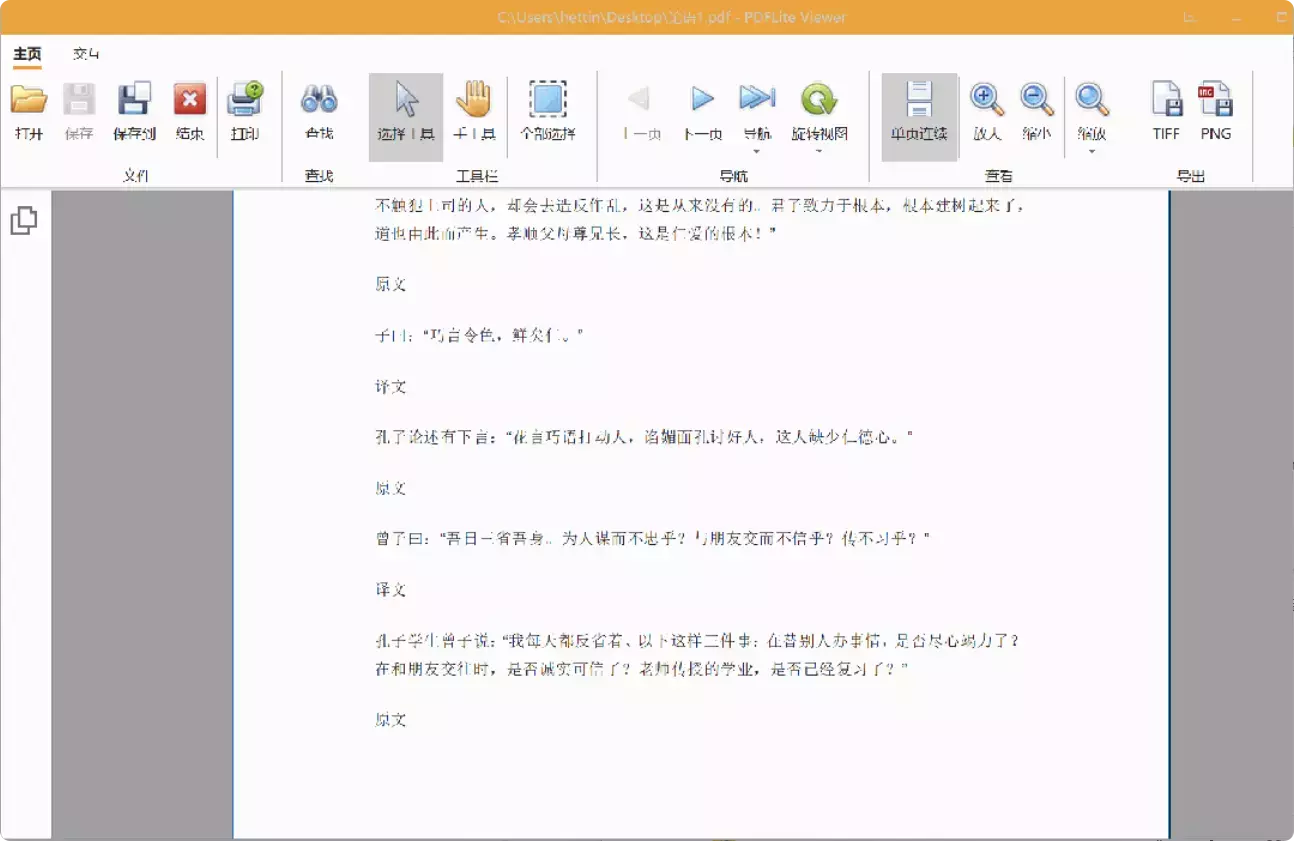Expand the 导航 navigation dropdown
The width and height of the screenshot is (1294, 841).
click(x=756, y=148)
